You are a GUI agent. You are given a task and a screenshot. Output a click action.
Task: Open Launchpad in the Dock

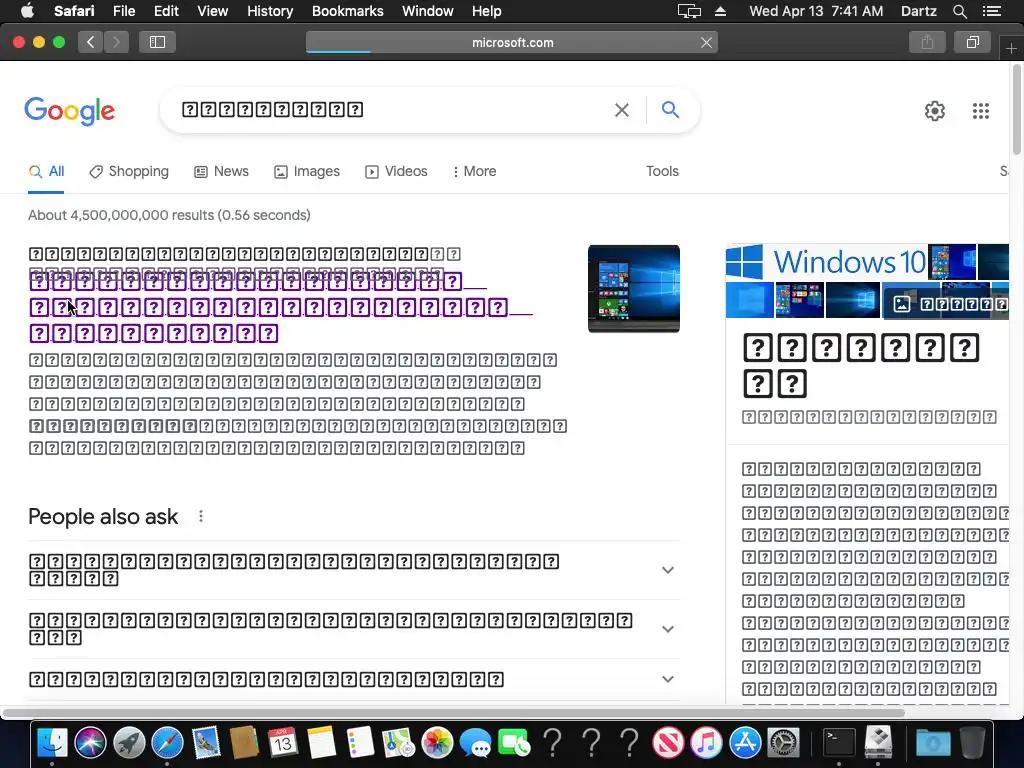(x=129, y=743)
